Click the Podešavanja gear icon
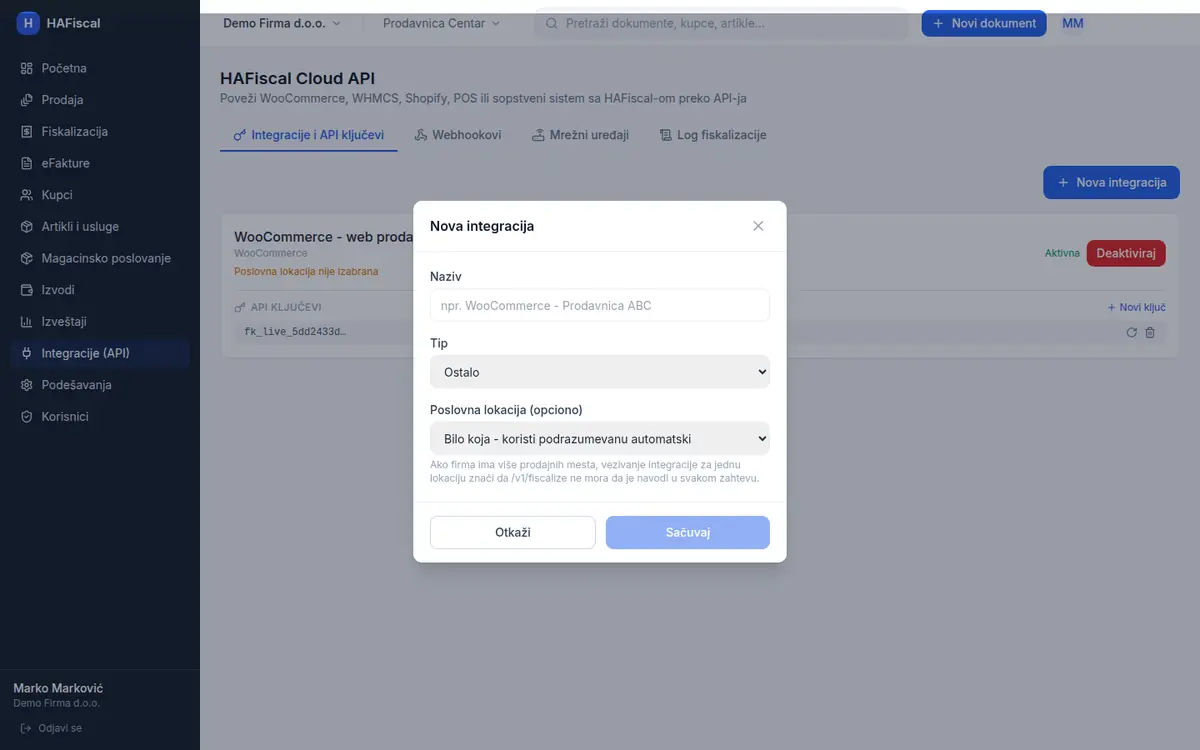The width and height of the screenshot is (1200, 750). point(27,385)
